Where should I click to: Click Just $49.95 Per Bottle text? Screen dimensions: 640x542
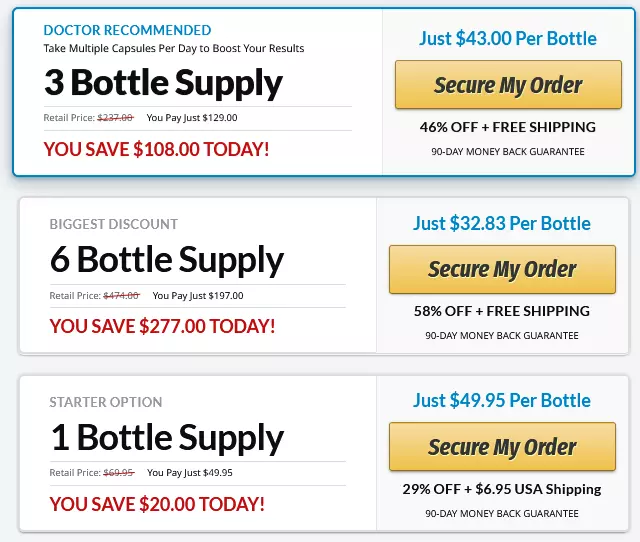point(502,401)
